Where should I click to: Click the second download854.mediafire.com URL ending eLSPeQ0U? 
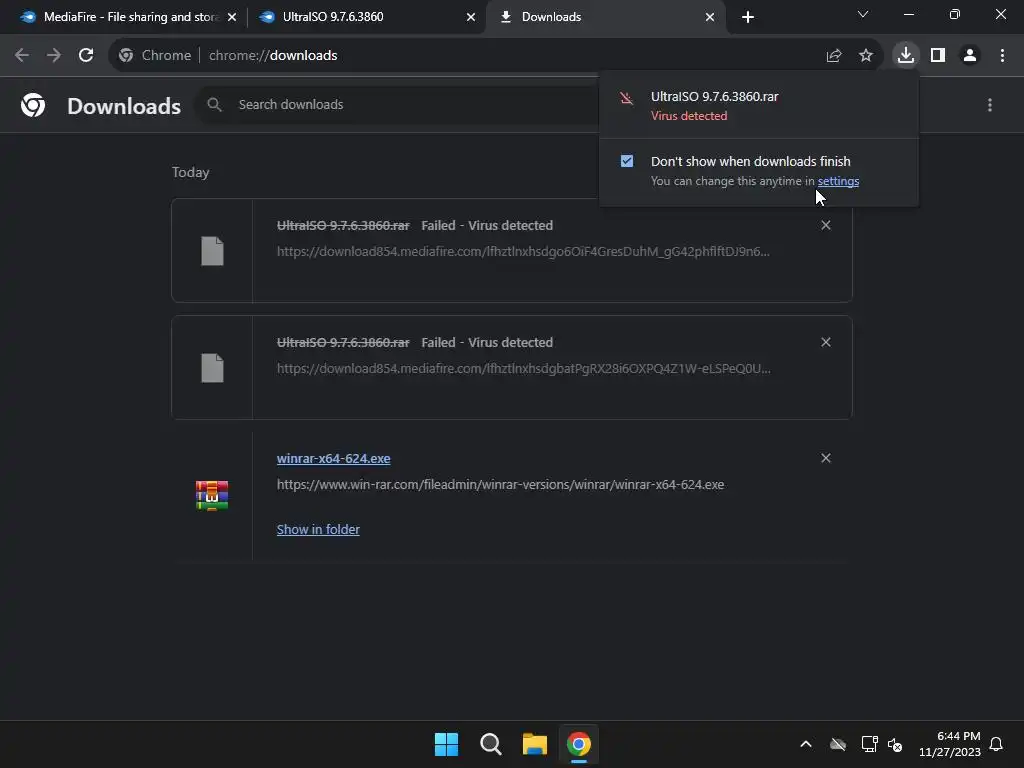524,368
